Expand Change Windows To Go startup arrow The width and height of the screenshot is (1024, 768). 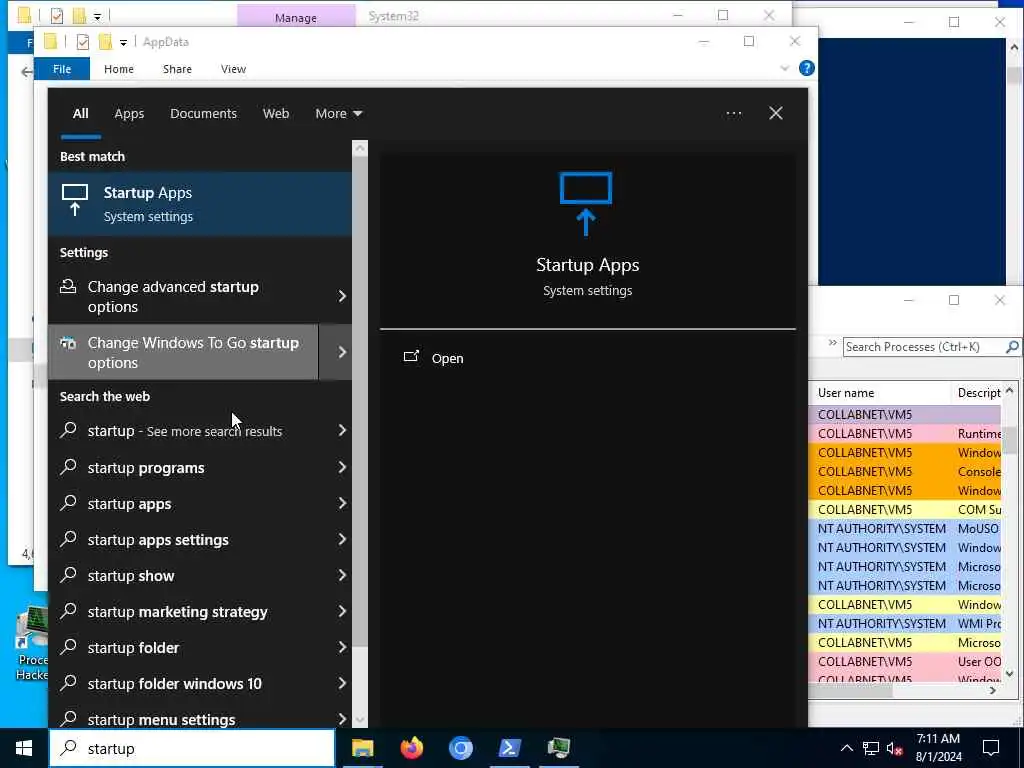pyautogui.click(x=342, y=352)
